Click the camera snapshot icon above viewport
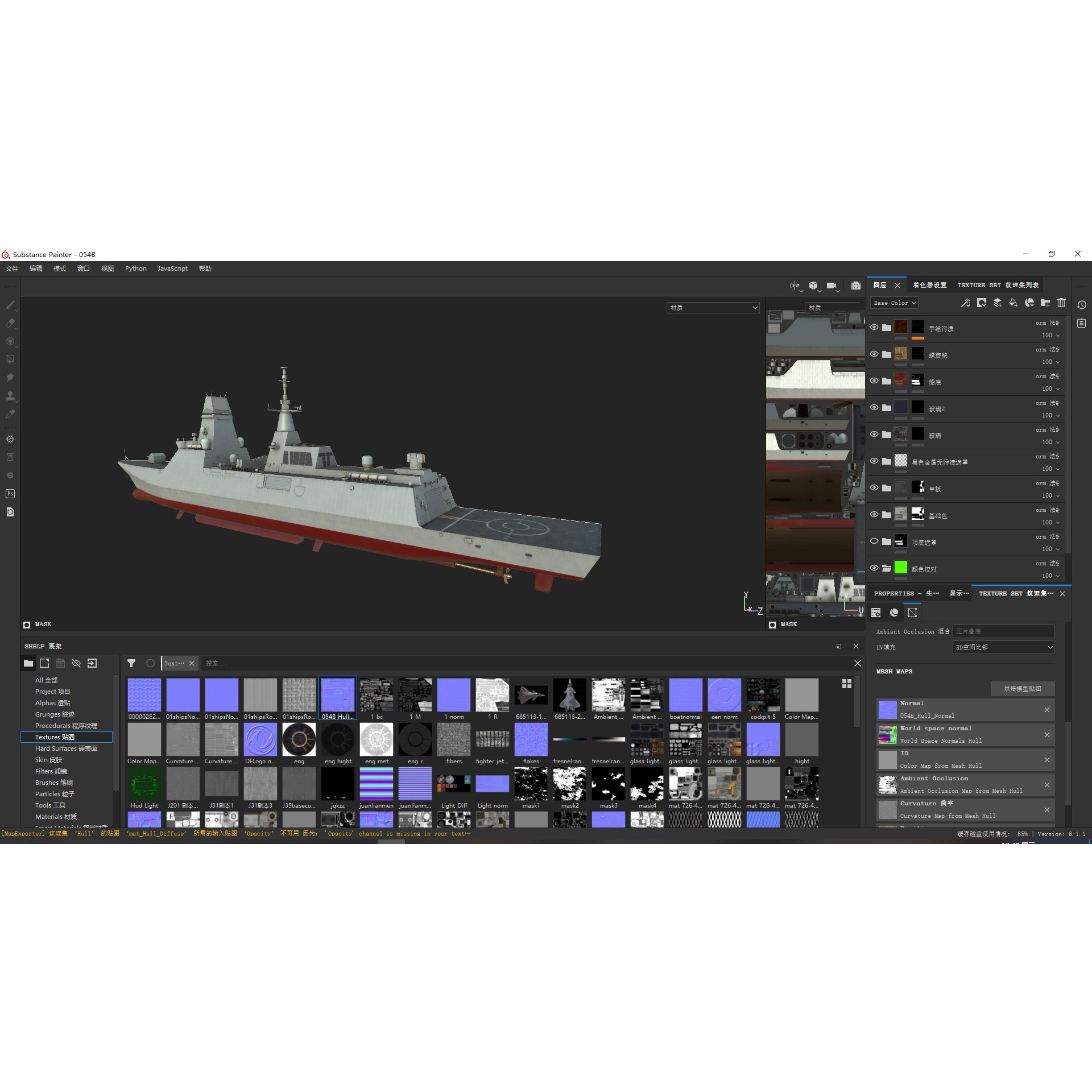Screen dimensions: 1092x1092 [855, 286]
